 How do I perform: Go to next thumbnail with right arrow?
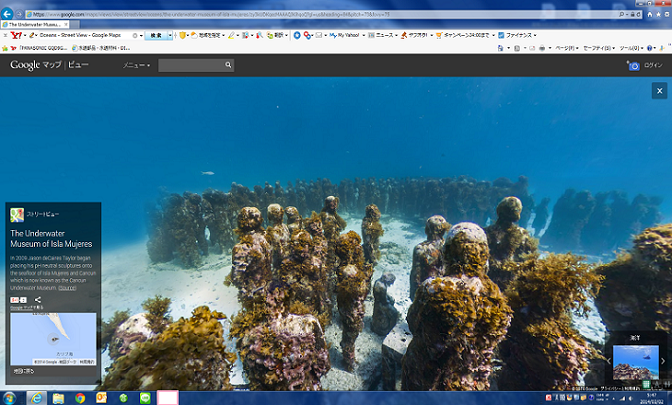point(663,361)
